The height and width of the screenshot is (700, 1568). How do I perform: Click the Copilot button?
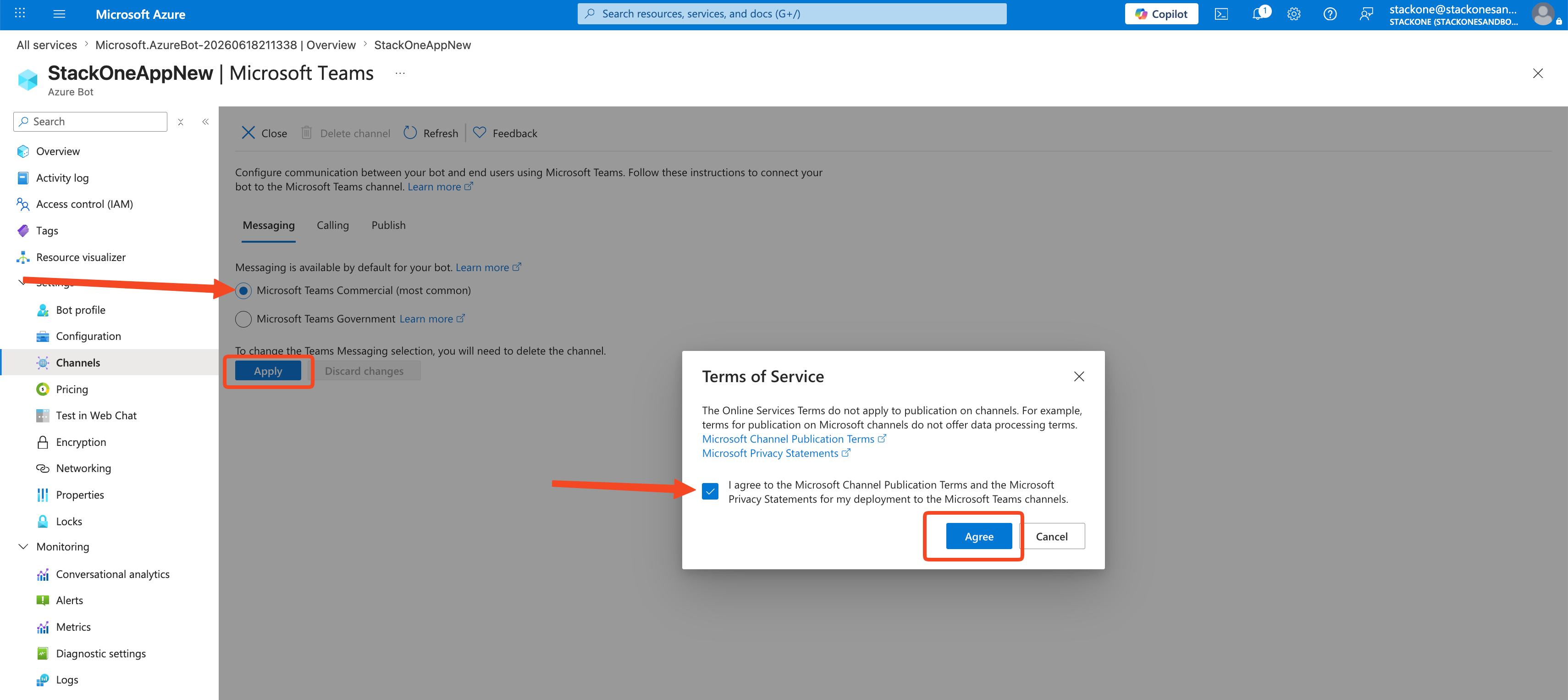coord(1161,14)
